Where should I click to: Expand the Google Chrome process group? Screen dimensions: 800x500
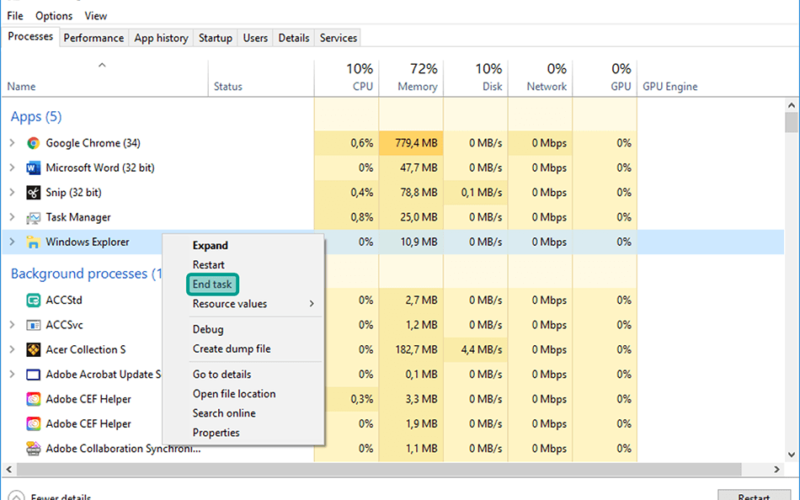12,143
